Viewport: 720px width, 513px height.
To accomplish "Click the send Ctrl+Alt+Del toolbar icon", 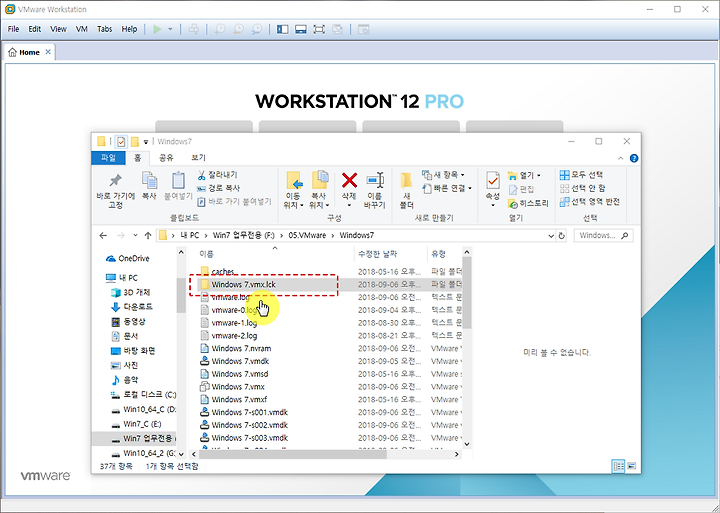I will (x=194, y=29).
